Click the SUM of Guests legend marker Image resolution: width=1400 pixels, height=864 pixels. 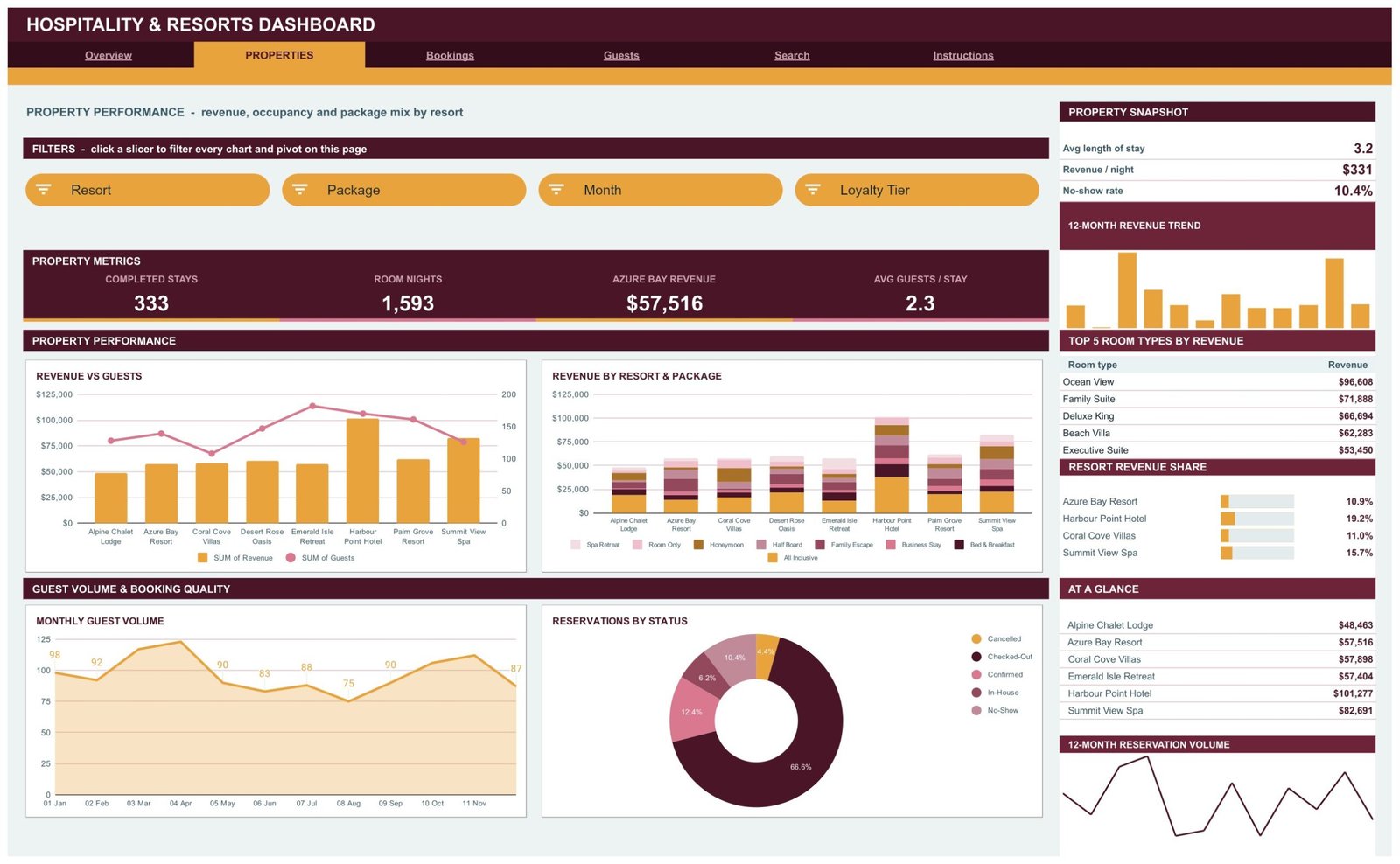pyautogui.click(x=290, y=558)
